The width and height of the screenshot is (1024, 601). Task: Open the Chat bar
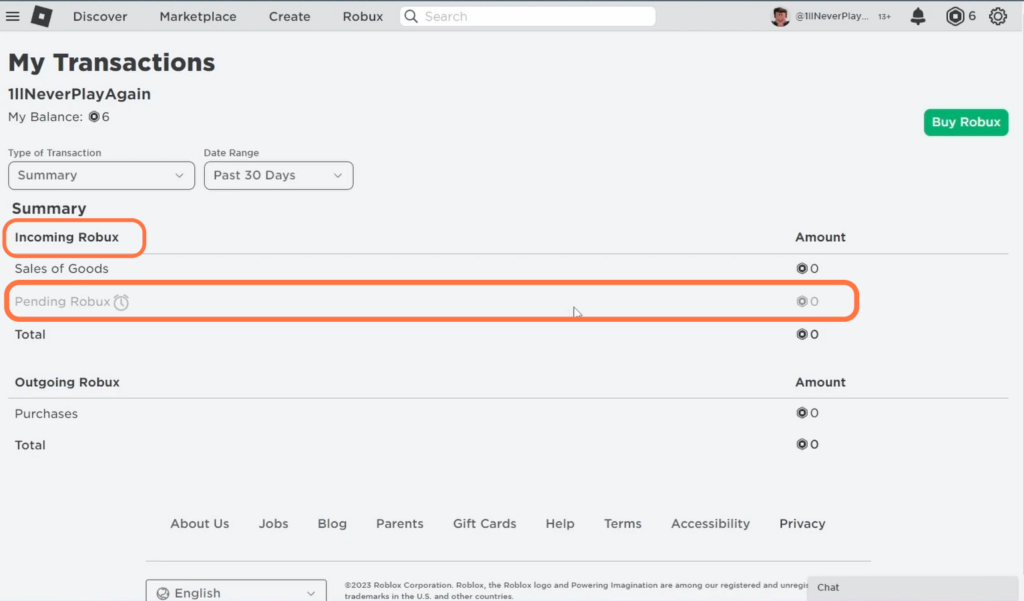pyautogui.click(x=914, y=588)
